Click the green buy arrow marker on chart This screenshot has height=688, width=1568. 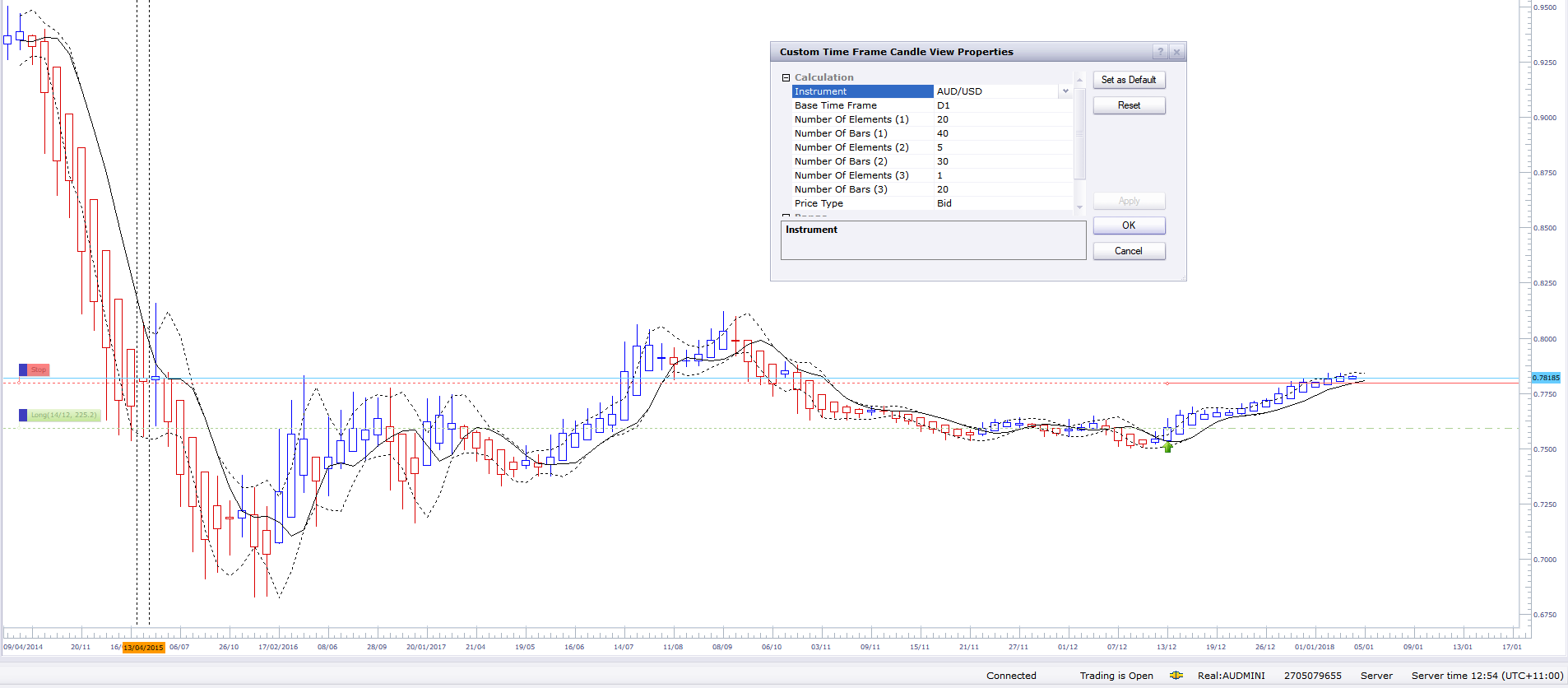point(1167,447)
